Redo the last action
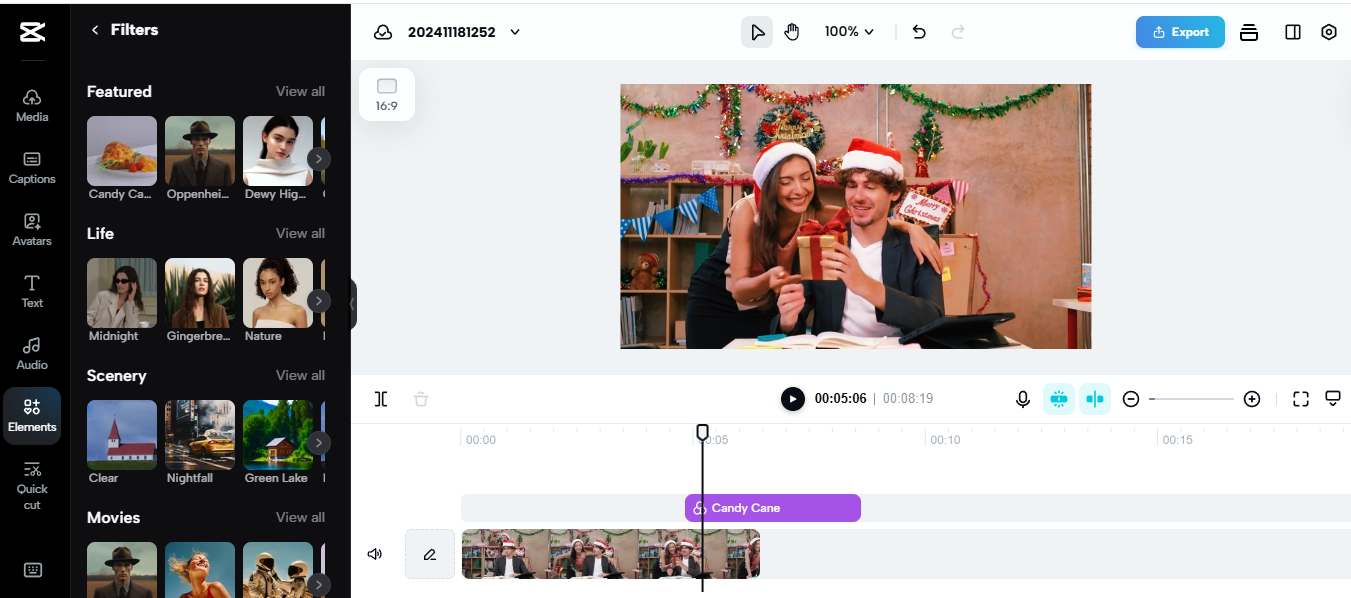 point(958,32)
